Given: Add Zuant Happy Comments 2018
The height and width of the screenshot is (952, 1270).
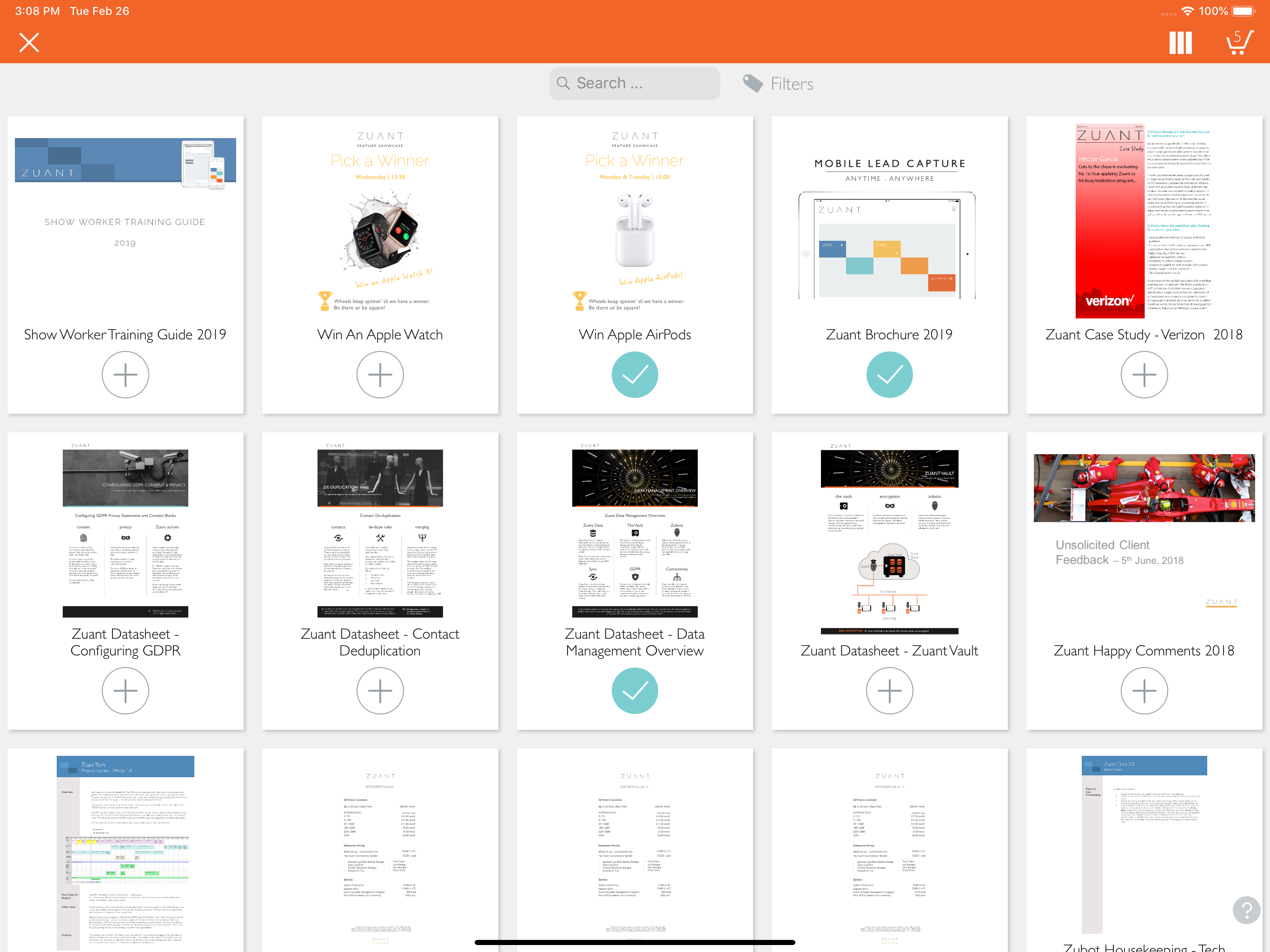Looking at the screenshot, I should pos(1144,691).
